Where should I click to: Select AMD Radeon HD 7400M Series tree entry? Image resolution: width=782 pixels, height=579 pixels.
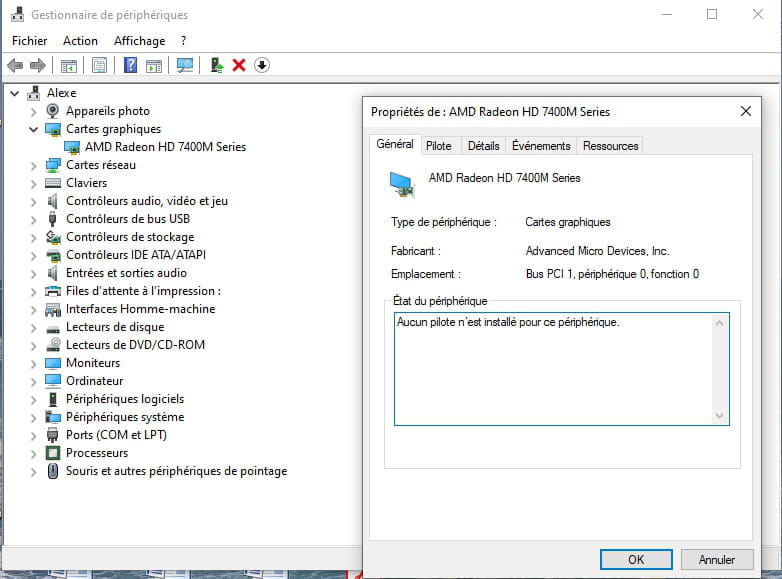tap(165, 147)
